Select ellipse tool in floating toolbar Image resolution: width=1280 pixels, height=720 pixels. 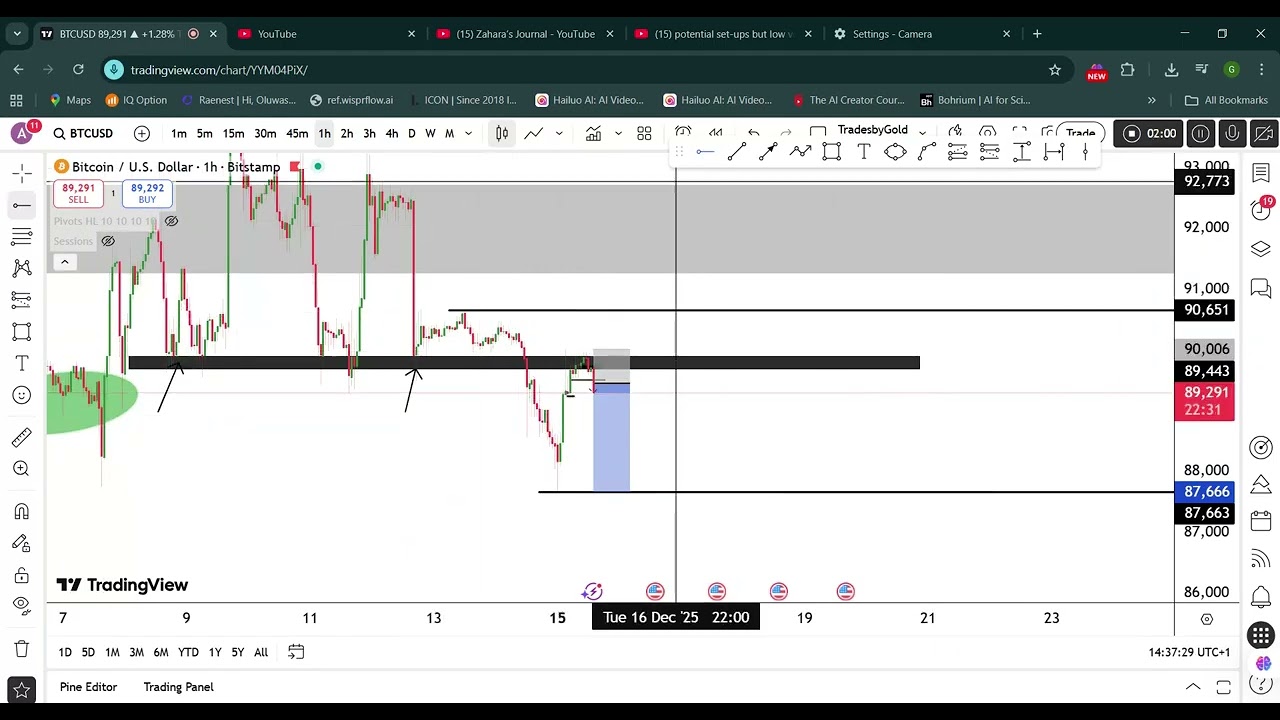click(x=895, y=152)
